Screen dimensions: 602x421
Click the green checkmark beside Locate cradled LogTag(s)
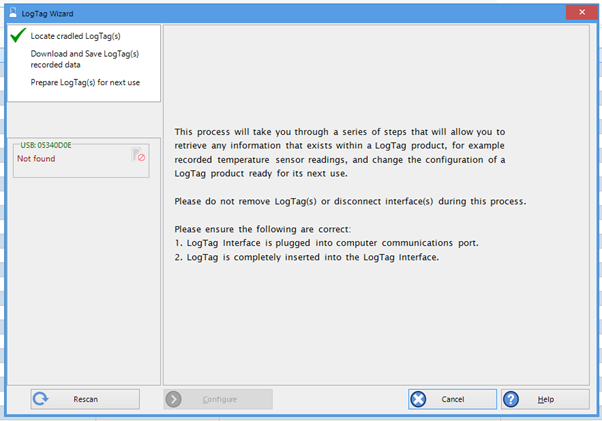(17, 36)
